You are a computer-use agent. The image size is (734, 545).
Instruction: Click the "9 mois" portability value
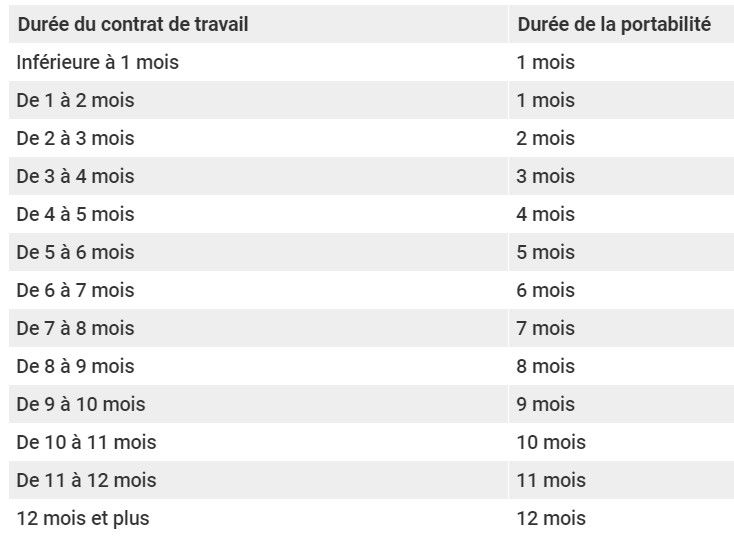(546, 405)
